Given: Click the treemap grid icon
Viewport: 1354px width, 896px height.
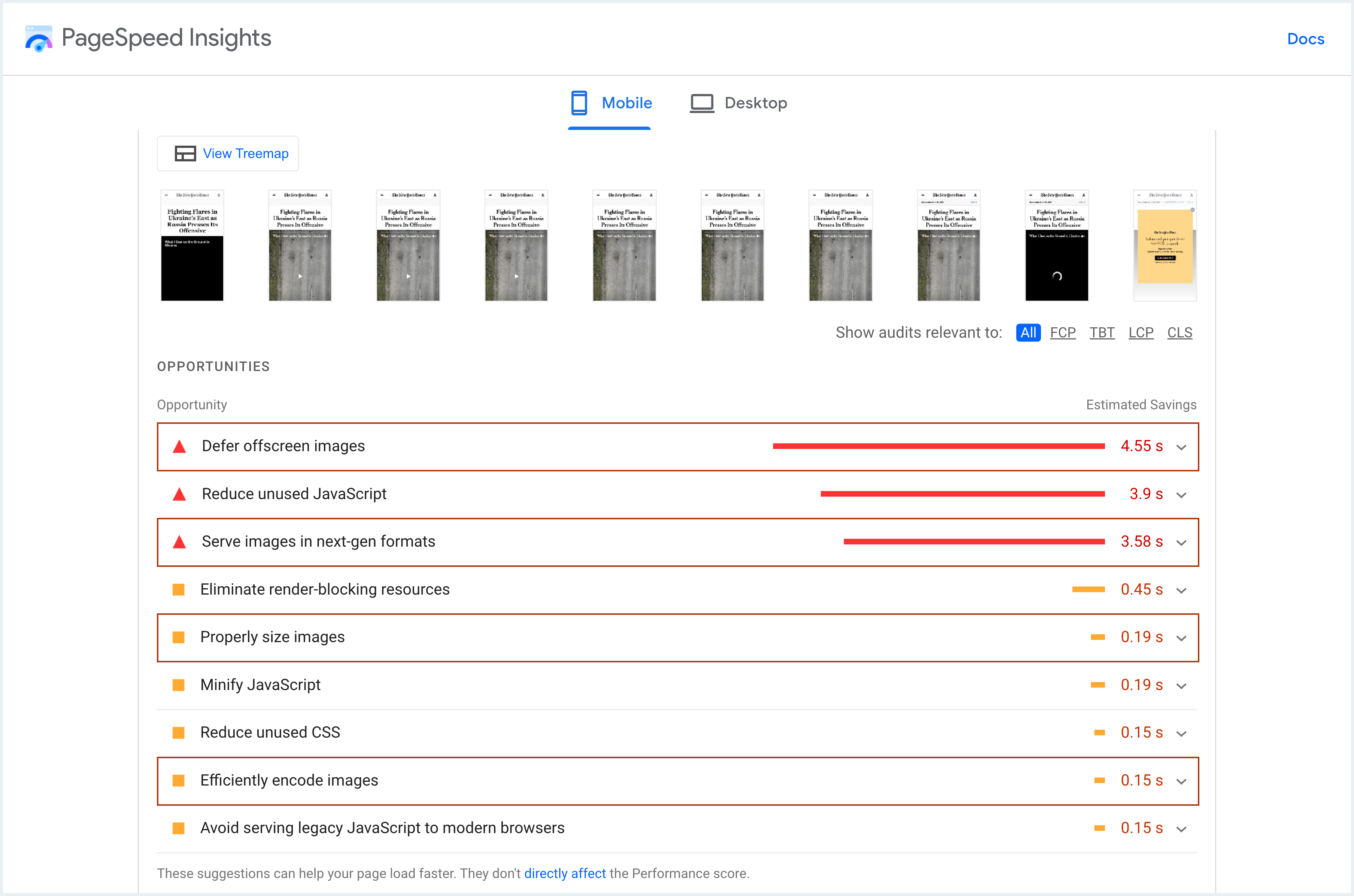Looking at the screenshot, I should point(185,154).
